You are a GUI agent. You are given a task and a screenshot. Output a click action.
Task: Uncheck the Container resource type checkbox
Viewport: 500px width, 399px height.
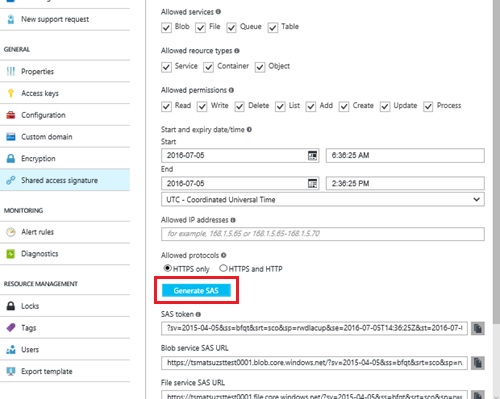coord(208,67)
